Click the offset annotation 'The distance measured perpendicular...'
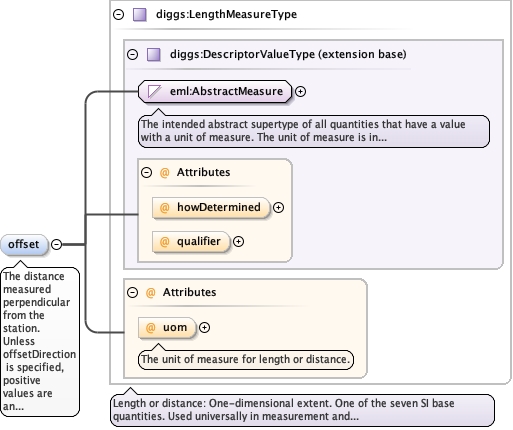 tap(40, 341)
